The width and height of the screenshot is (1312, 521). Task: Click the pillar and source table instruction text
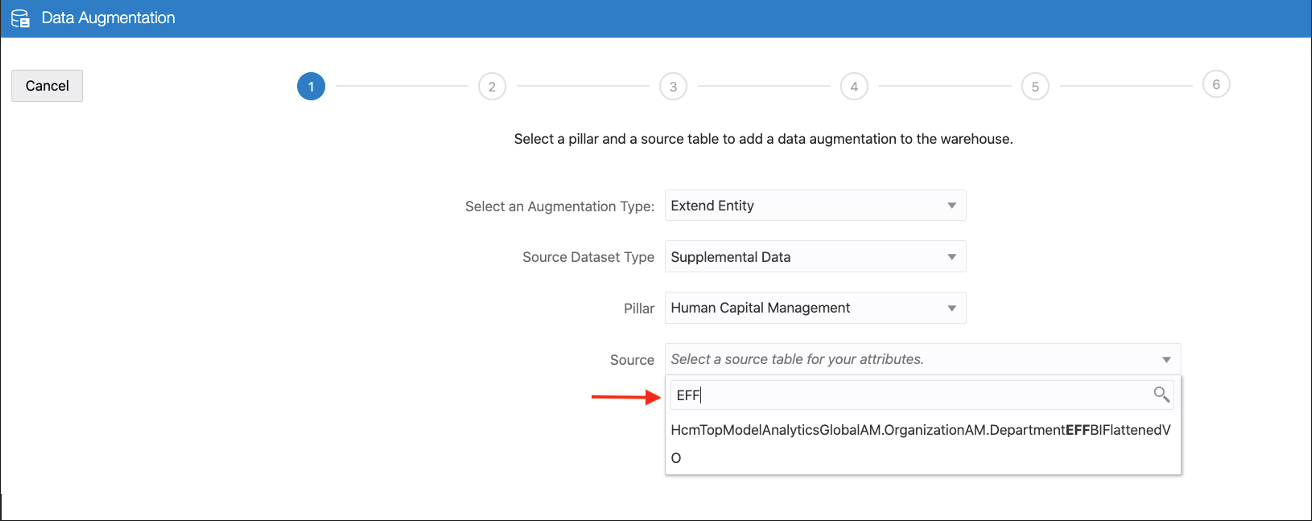pos(763,140)
